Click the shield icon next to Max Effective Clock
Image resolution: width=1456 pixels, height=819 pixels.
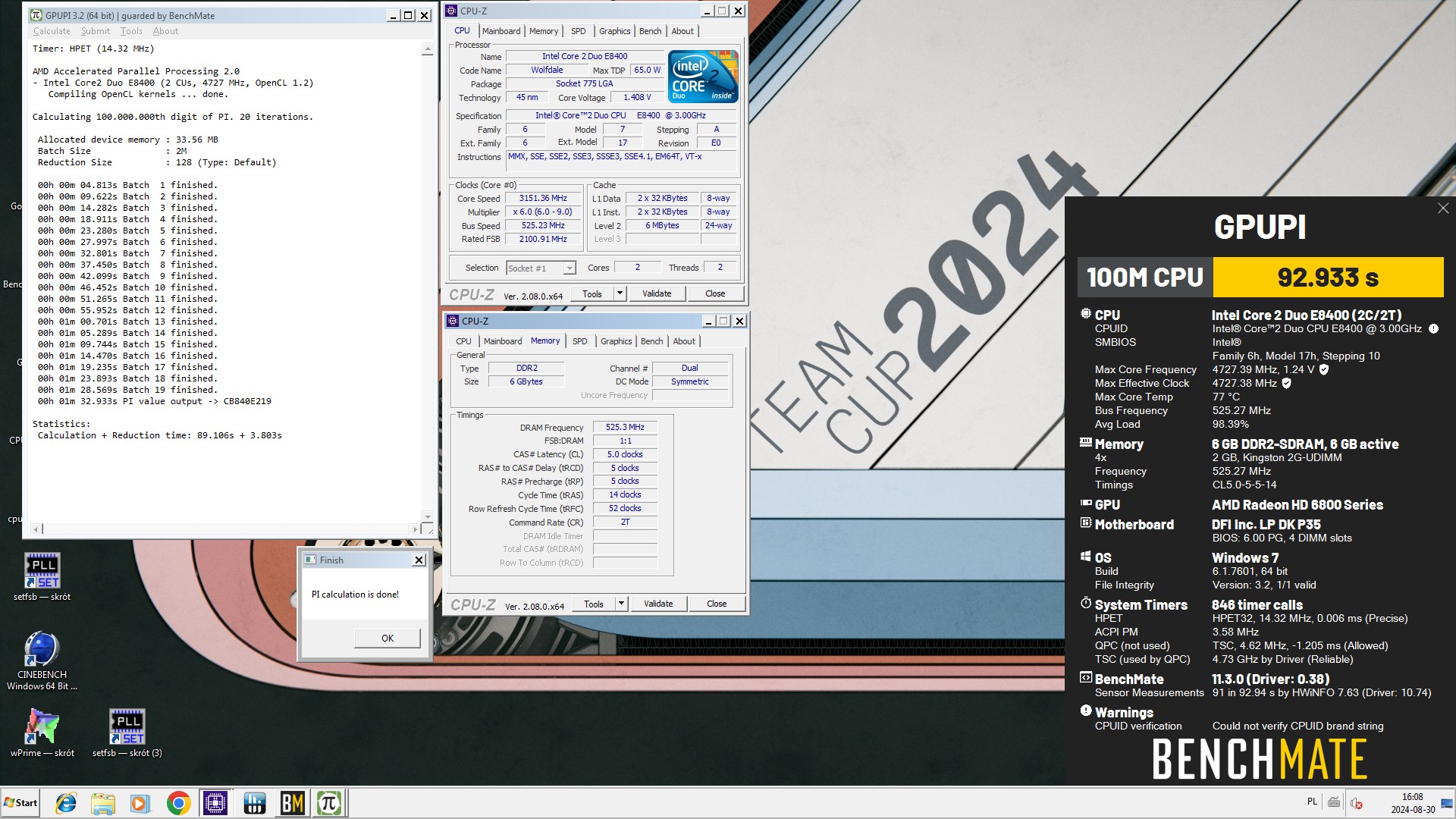coord(1286,383)
